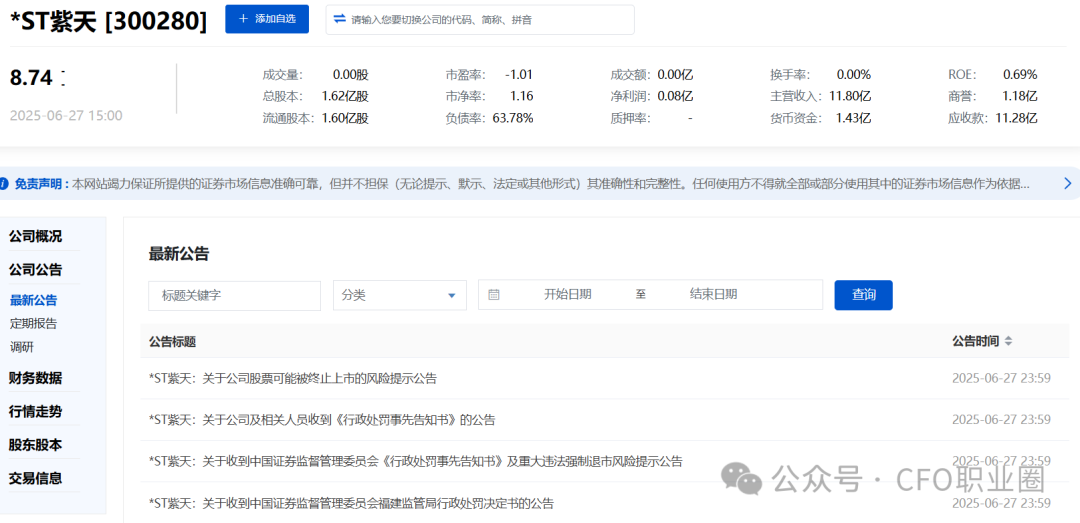Open 行情走势 in the sidebar
Screen dimensions: 1080x523
tap(36, 412)
